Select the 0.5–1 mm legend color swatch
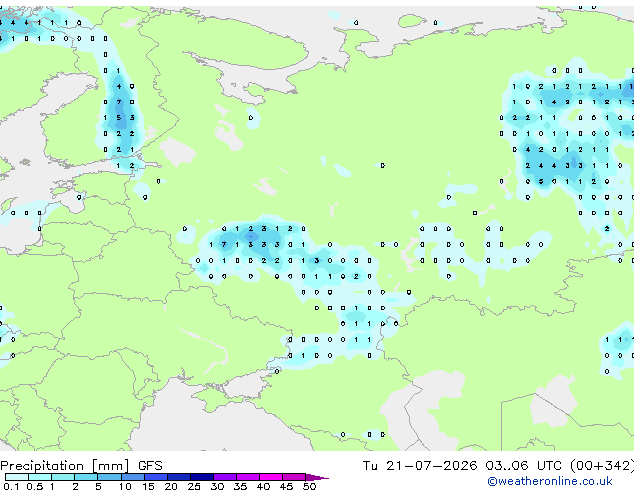634x490 pixels. [40, 477]
